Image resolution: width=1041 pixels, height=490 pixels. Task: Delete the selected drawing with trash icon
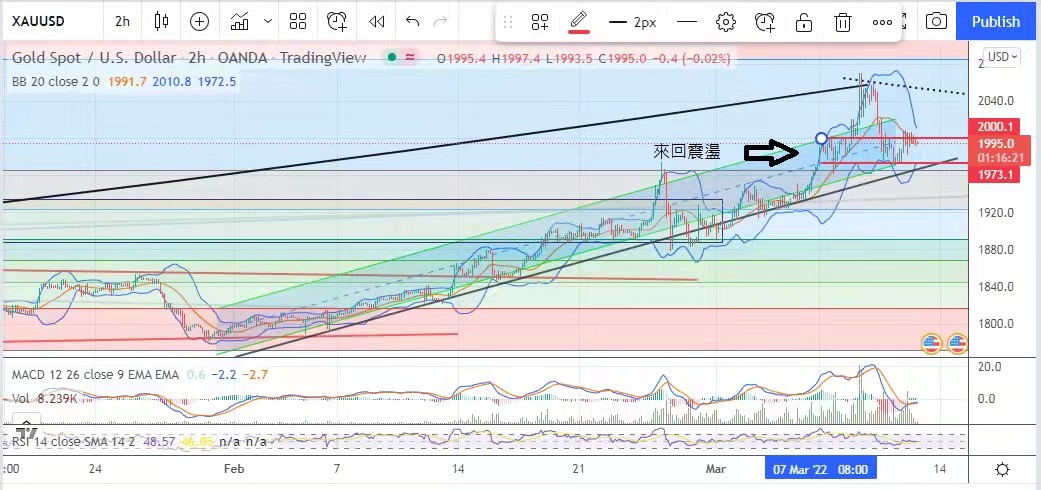(843, 22)
